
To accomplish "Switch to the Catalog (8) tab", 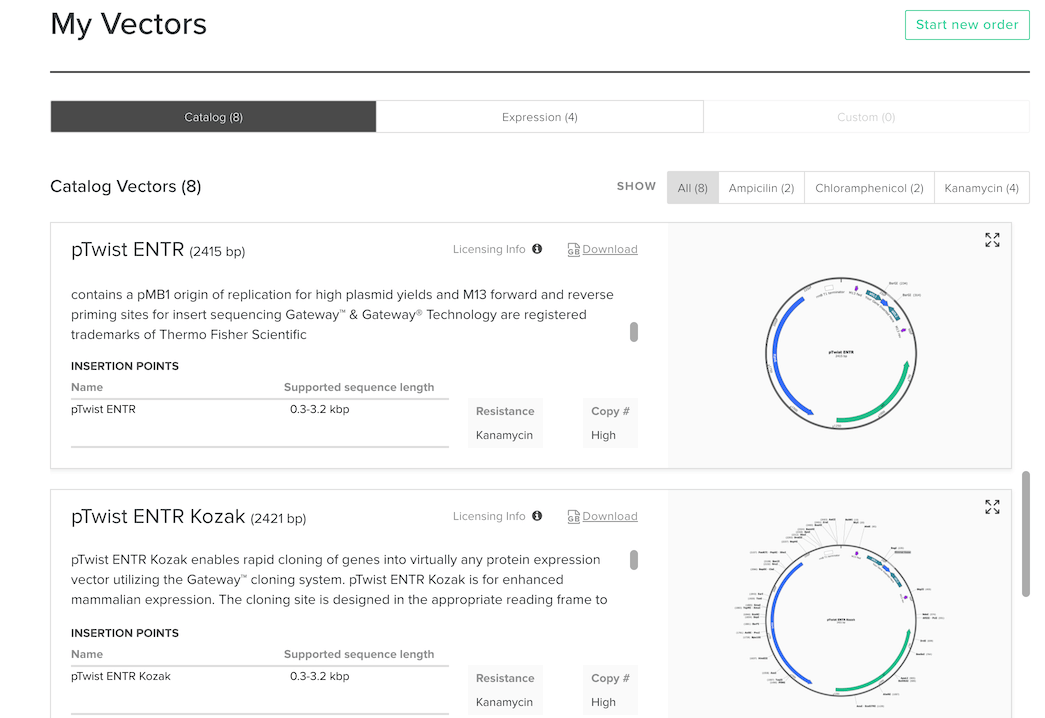I will click(x=213, y=117).
